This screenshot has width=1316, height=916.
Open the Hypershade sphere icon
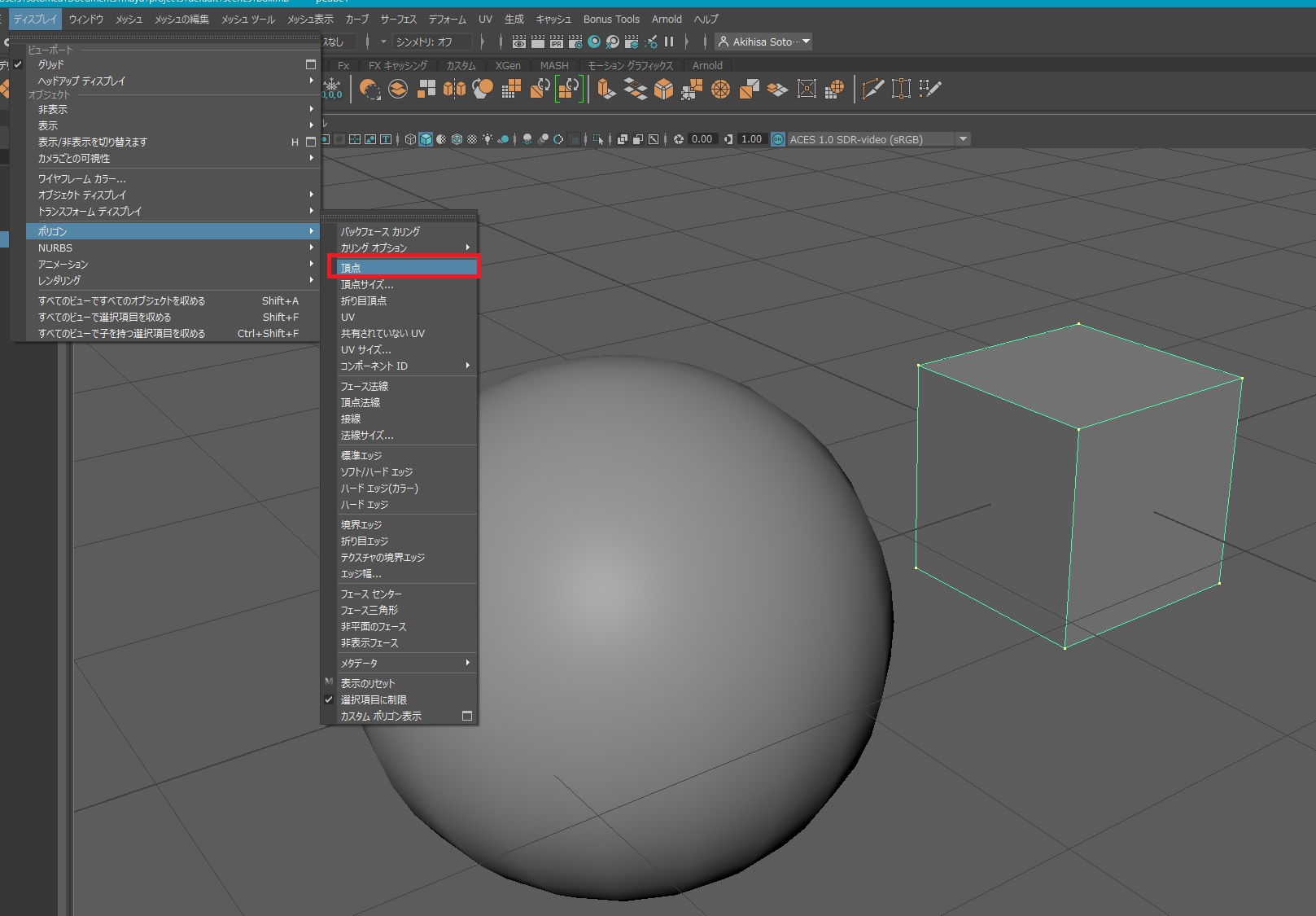(x=594, y=42)
